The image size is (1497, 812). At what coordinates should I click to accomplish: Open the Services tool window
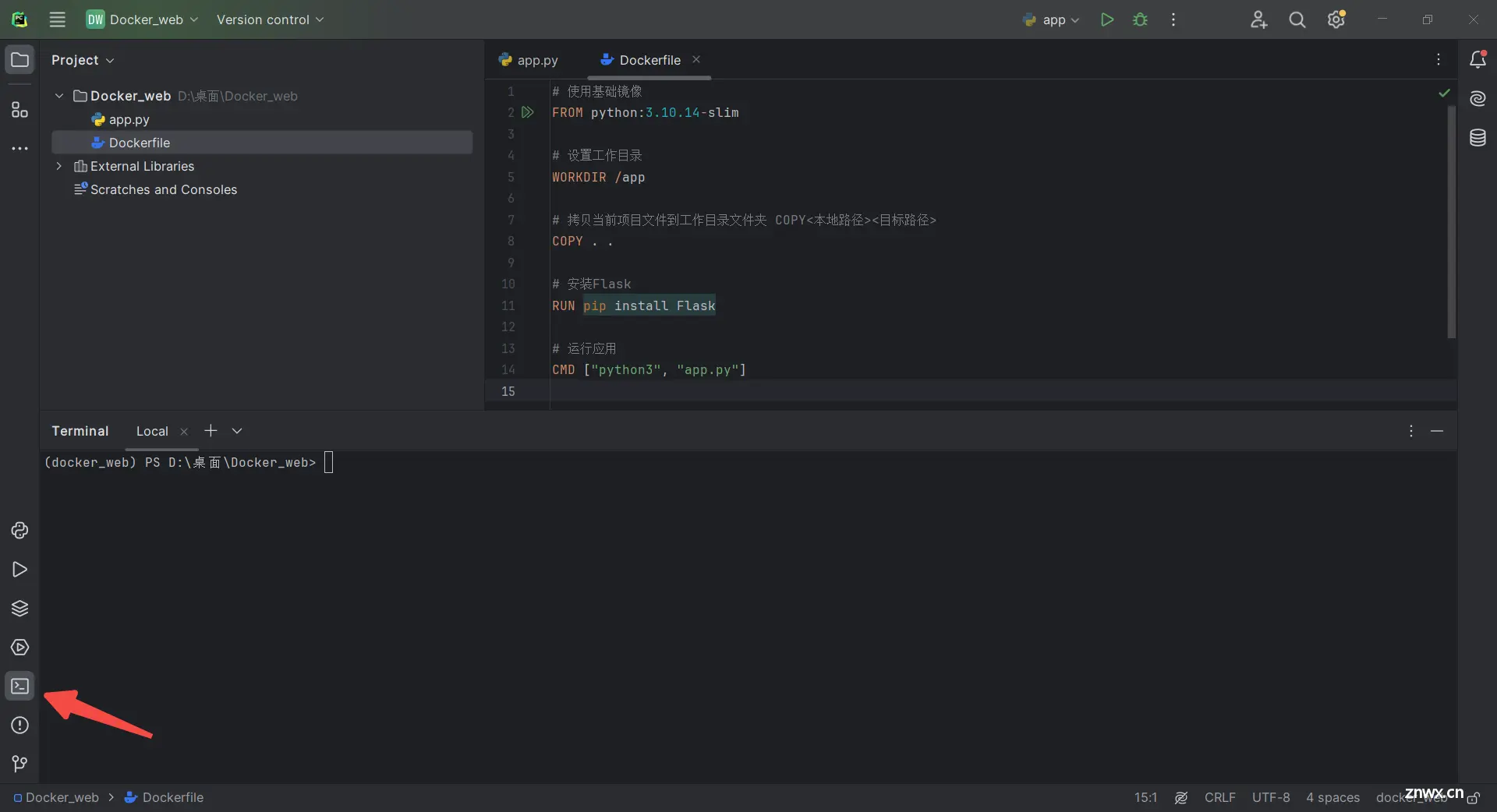click(20, 648)
